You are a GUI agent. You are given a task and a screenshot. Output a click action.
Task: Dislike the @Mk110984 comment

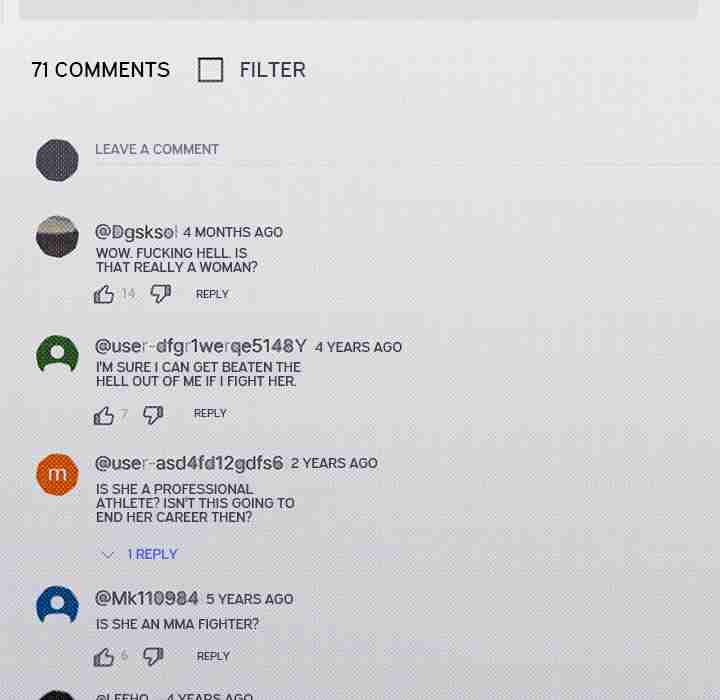coord(153,656)
